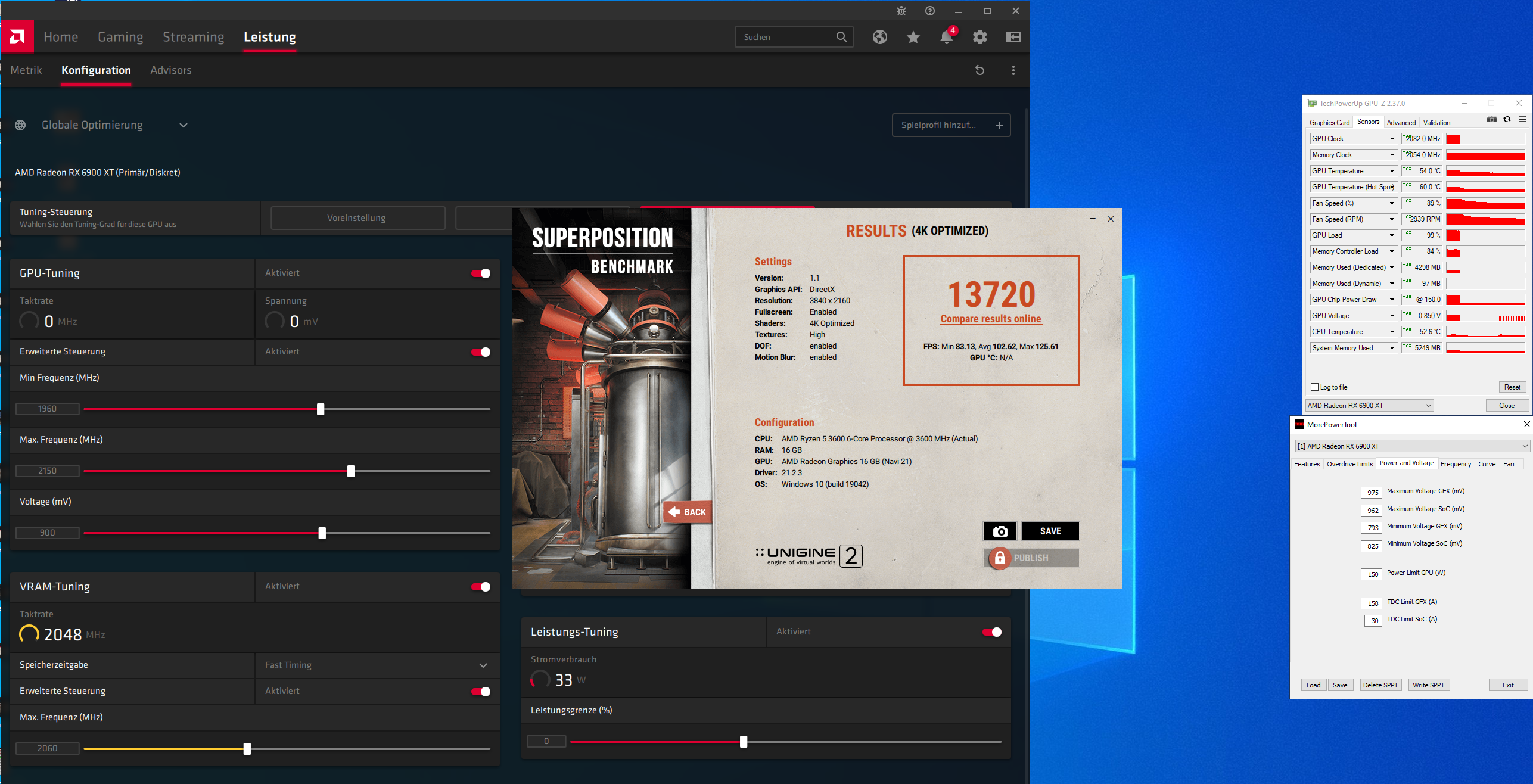Click the bug report icon
Screen dimensions: 1533x784
pos(901,11)
